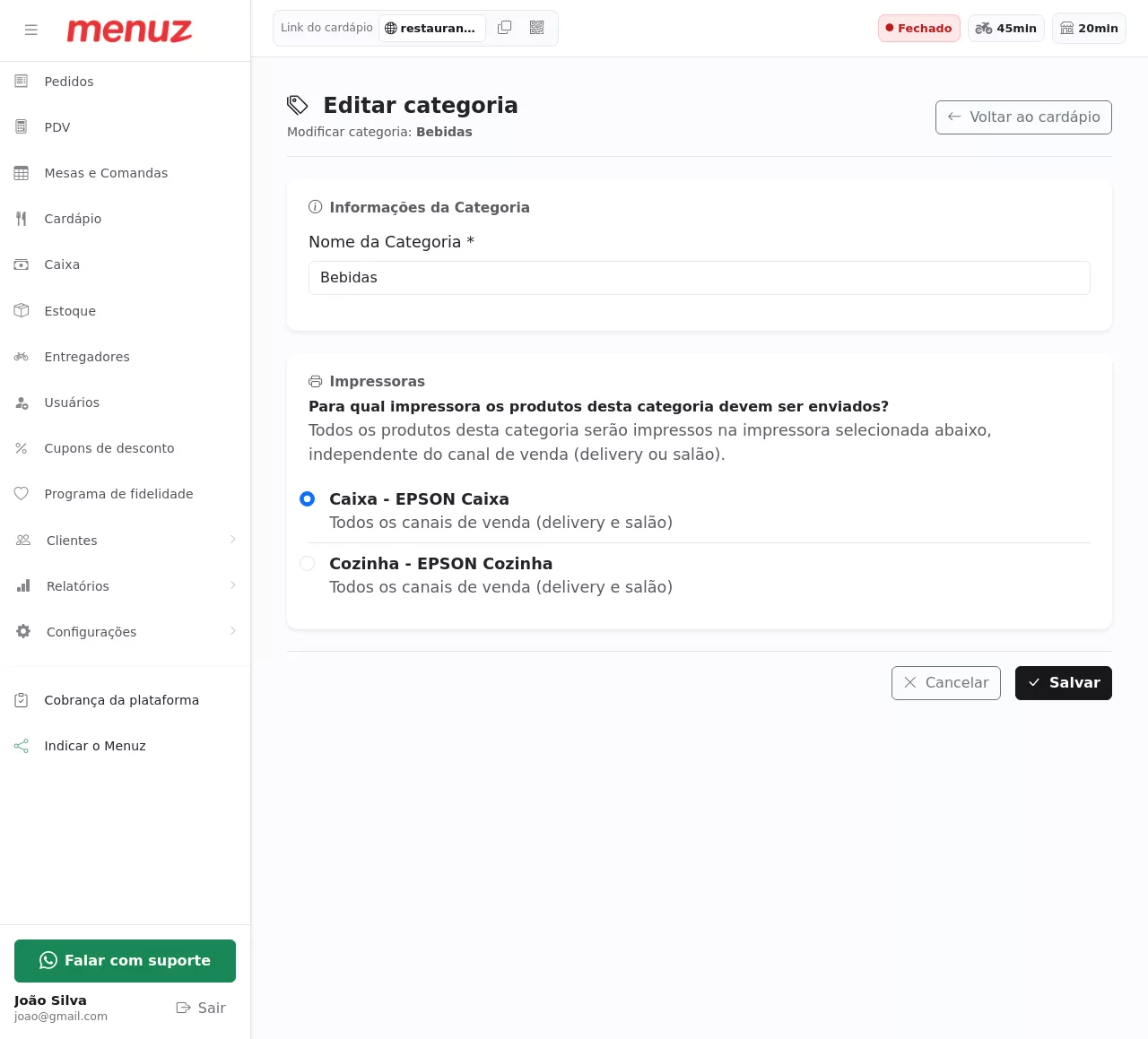Click the menuz logo

tap(129, 30)
